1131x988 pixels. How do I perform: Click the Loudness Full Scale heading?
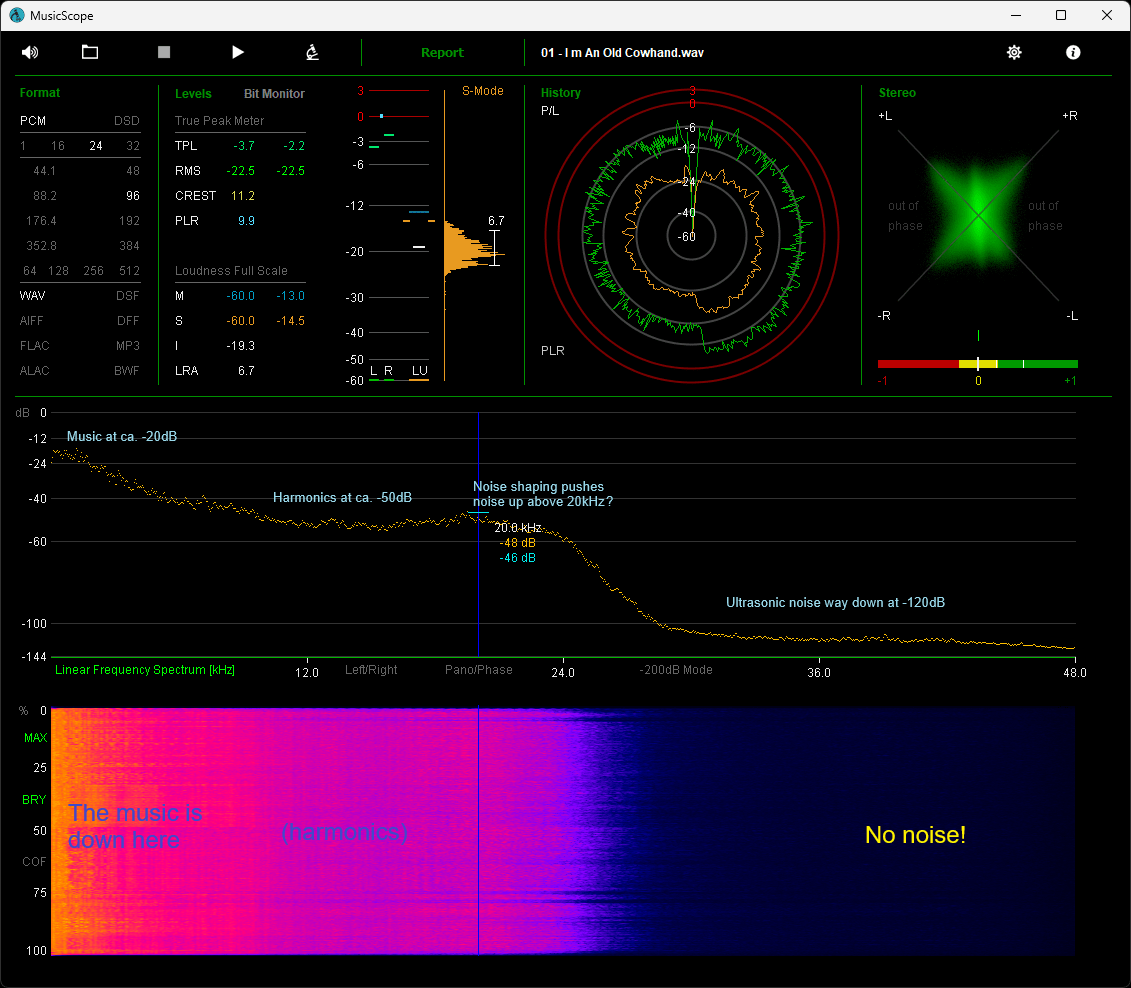[231, 271]
